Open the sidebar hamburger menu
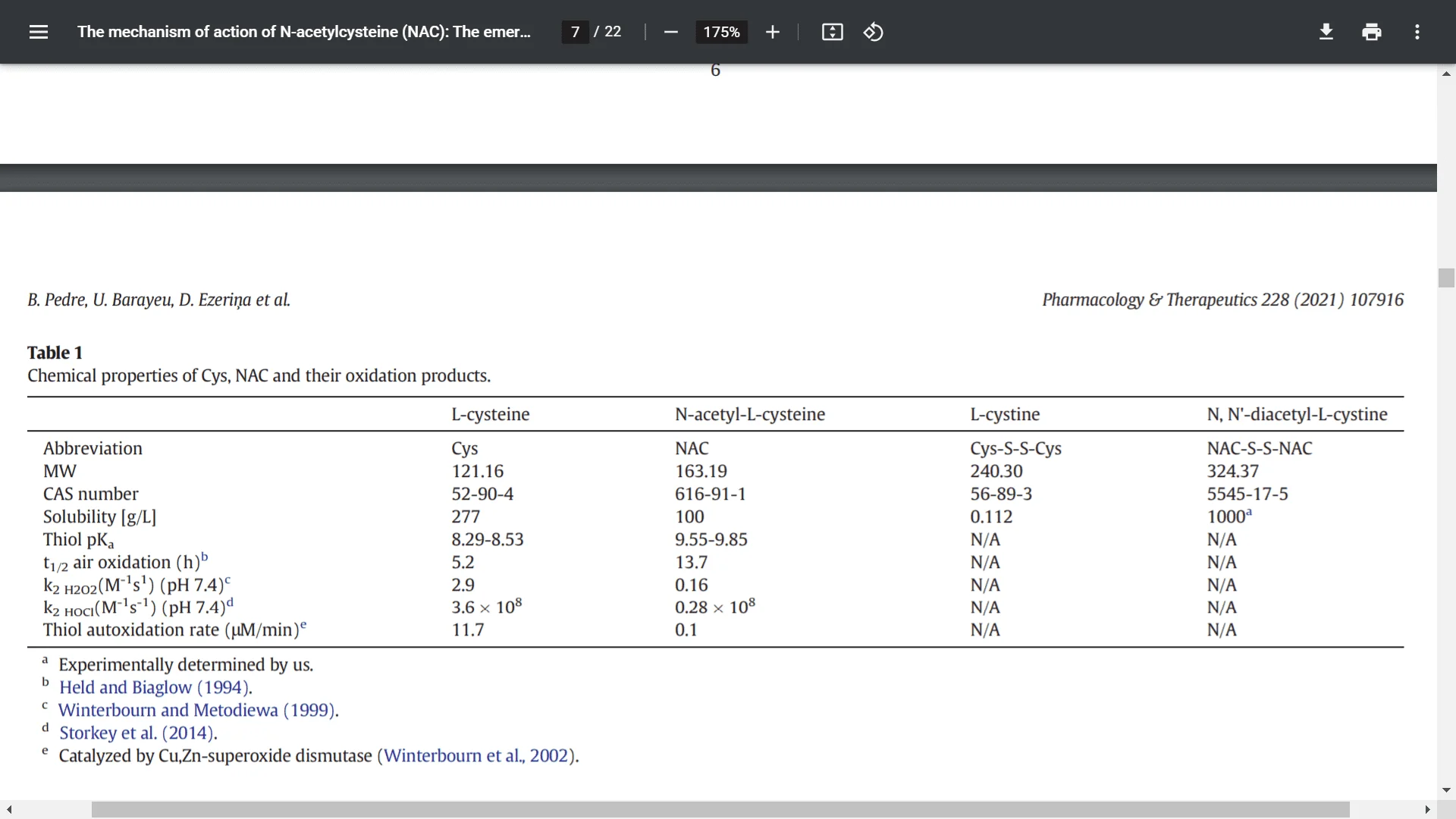This screenshot has height=819, width=1456. tap(39, 32)
